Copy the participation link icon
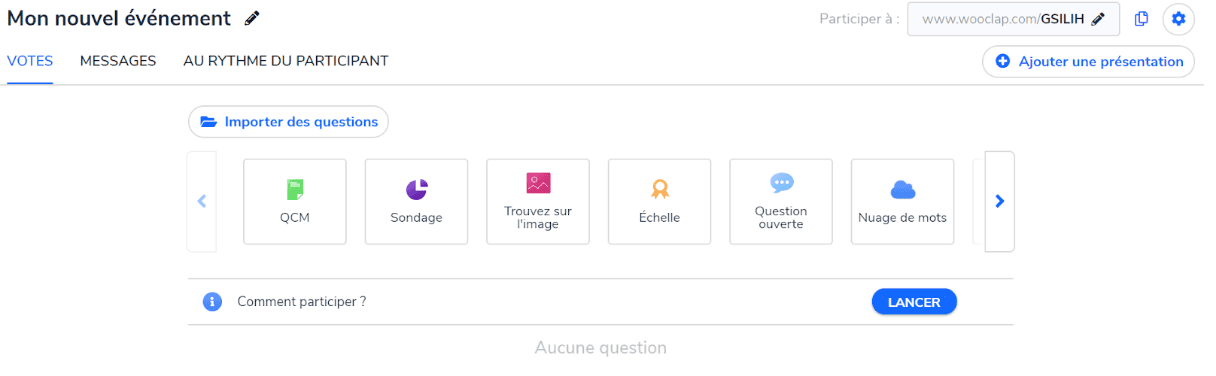 point(1141,18)
